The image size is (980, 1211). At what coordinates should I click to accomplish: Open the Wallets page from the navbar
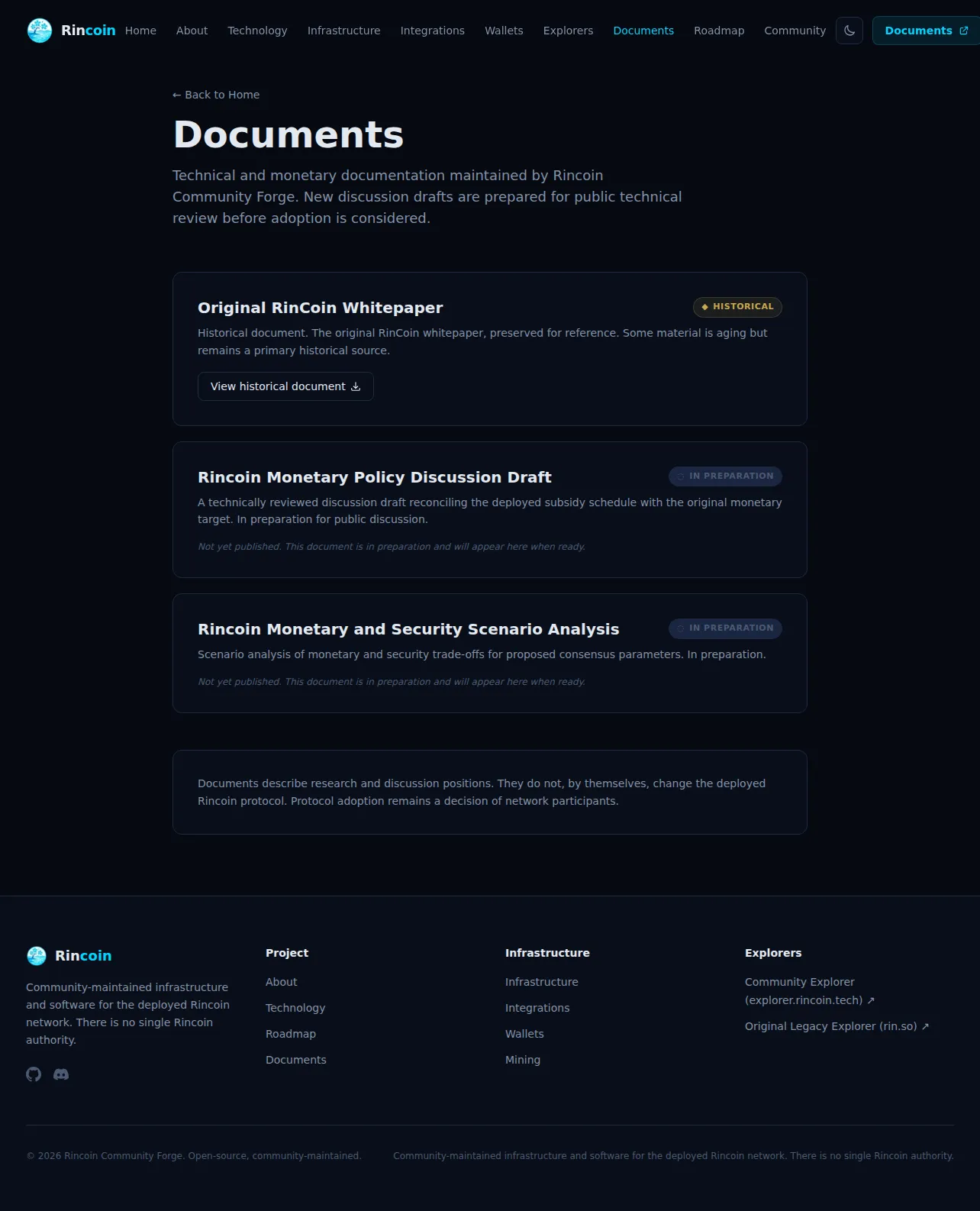[x=504, y=31]
